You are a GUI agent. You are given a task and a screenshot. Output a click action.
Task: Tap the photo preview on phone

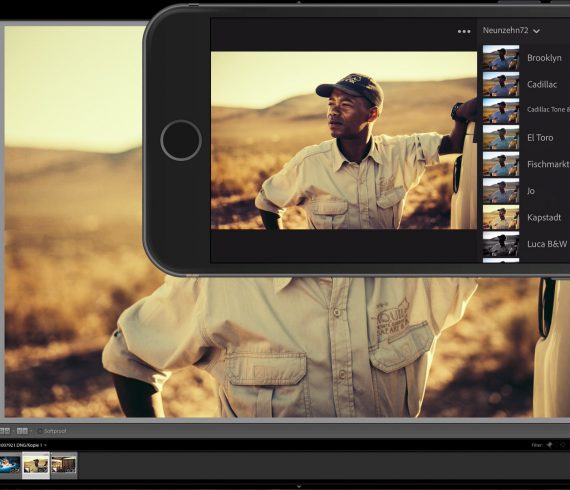point(344,140)
